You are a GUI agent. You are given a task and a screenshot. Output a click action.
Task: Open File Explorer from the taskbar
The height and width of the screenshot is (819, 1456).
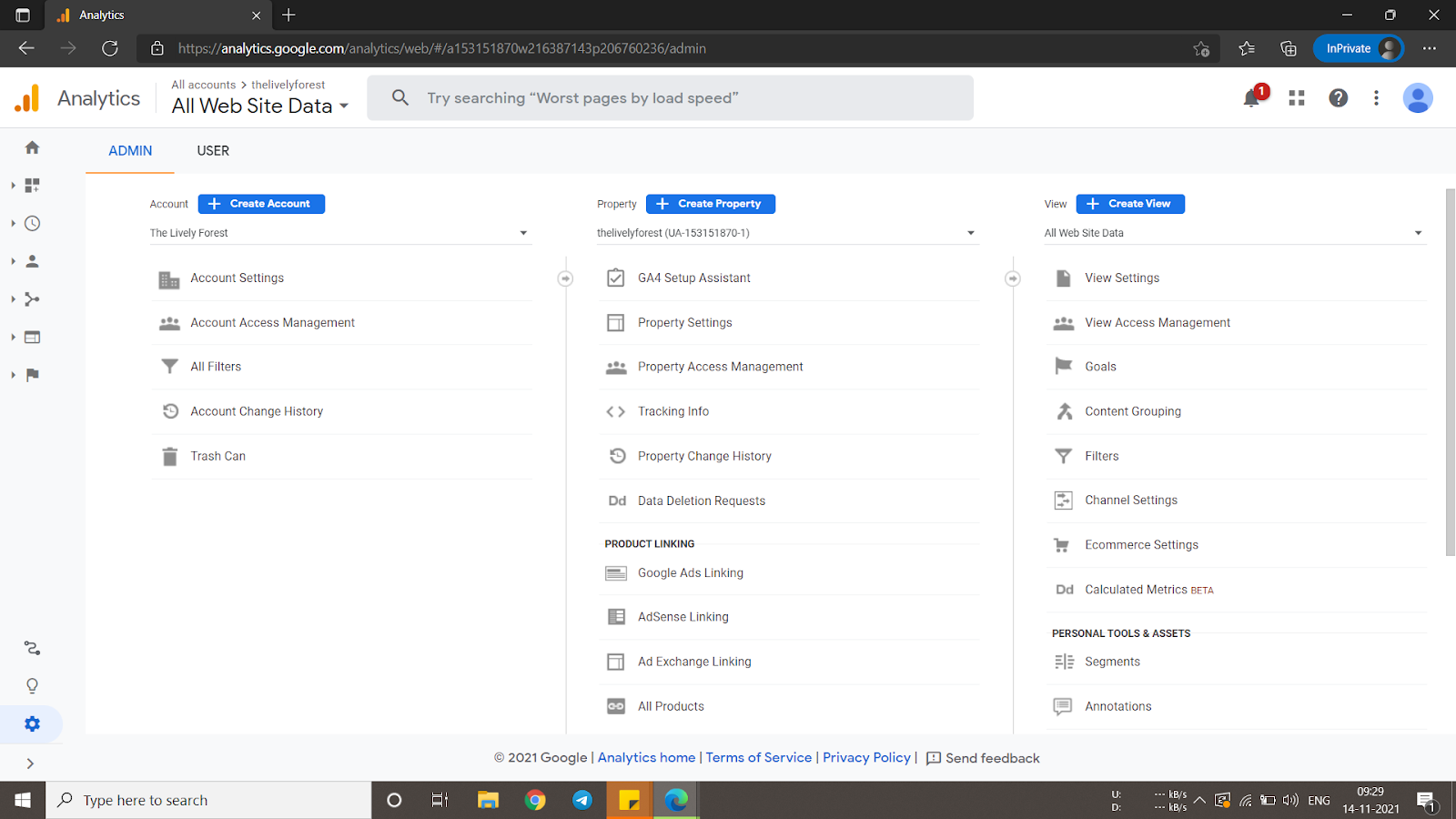pyautogui.click(x=489, y=800)
